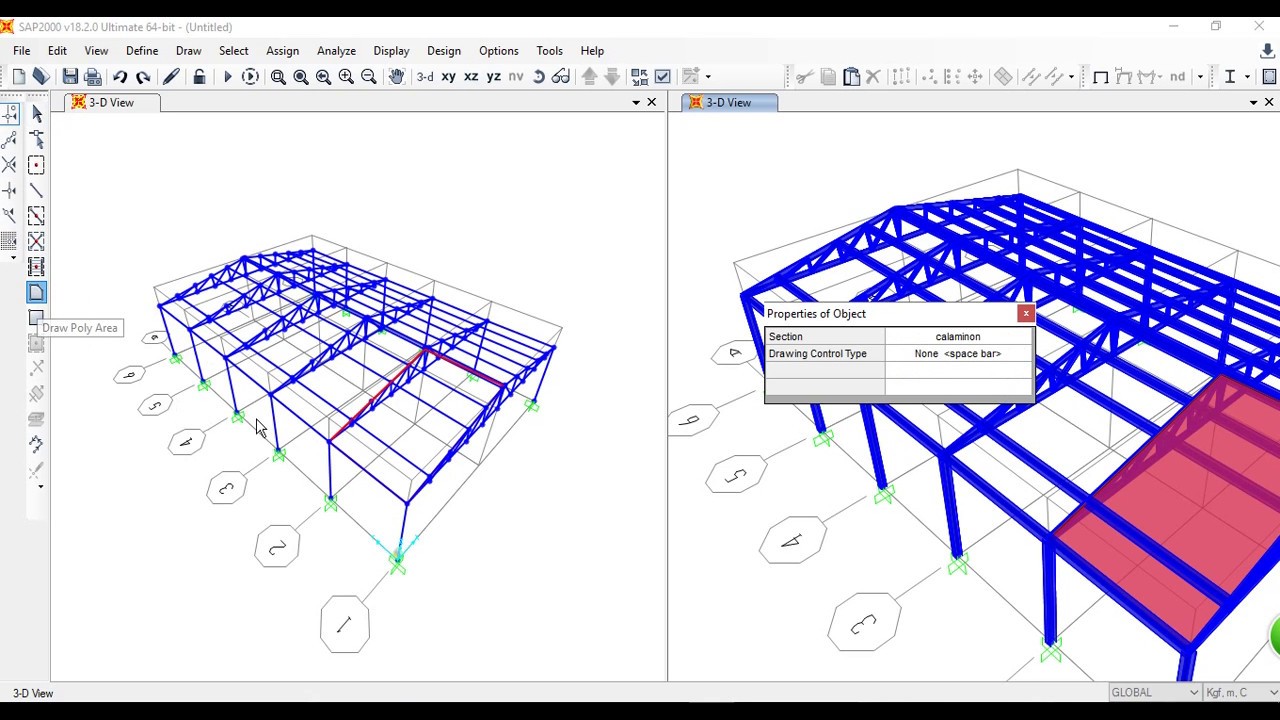This screenshot has height=720, width=1280.
Task: Pick the Reshape Object tool
Action: (37, 139)
